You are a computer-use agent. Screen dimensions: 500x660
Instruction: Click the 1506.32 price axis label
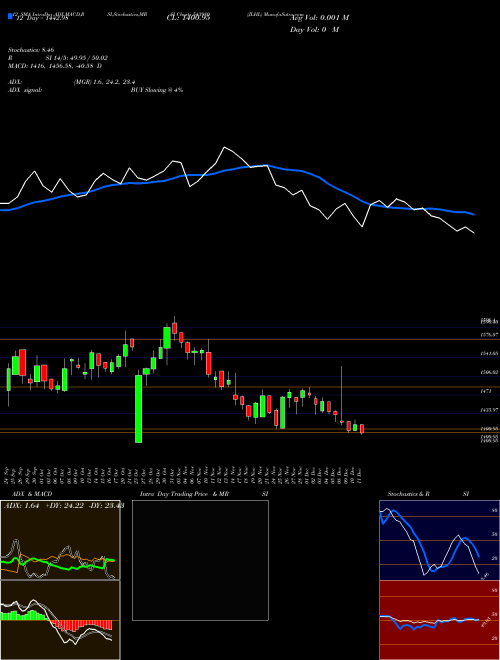coord(489,372)
